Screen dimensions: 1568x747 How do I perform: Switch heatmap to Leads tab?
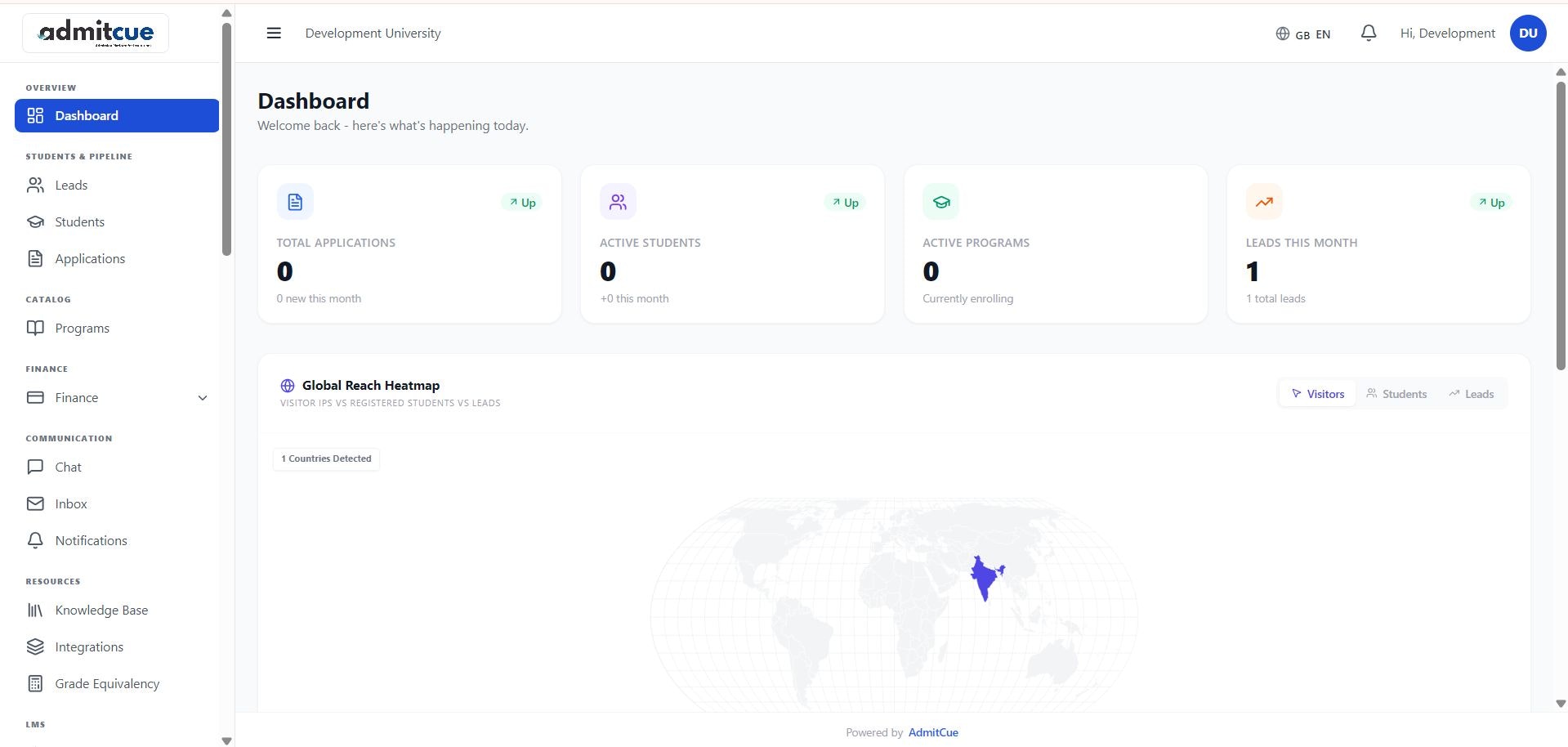point(1472,394)
